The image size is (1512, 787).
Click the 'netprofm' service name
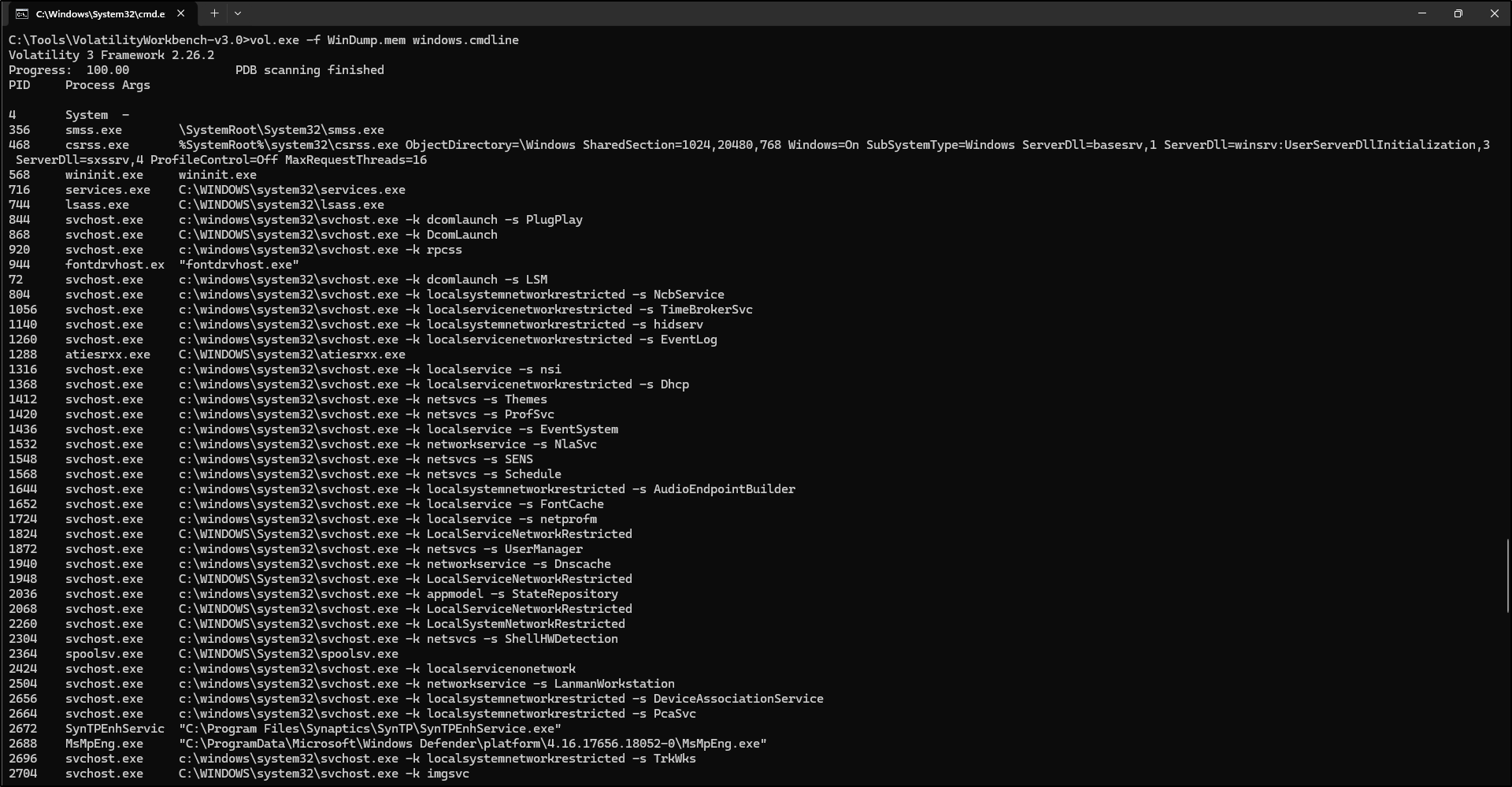(x=569, y=519)
